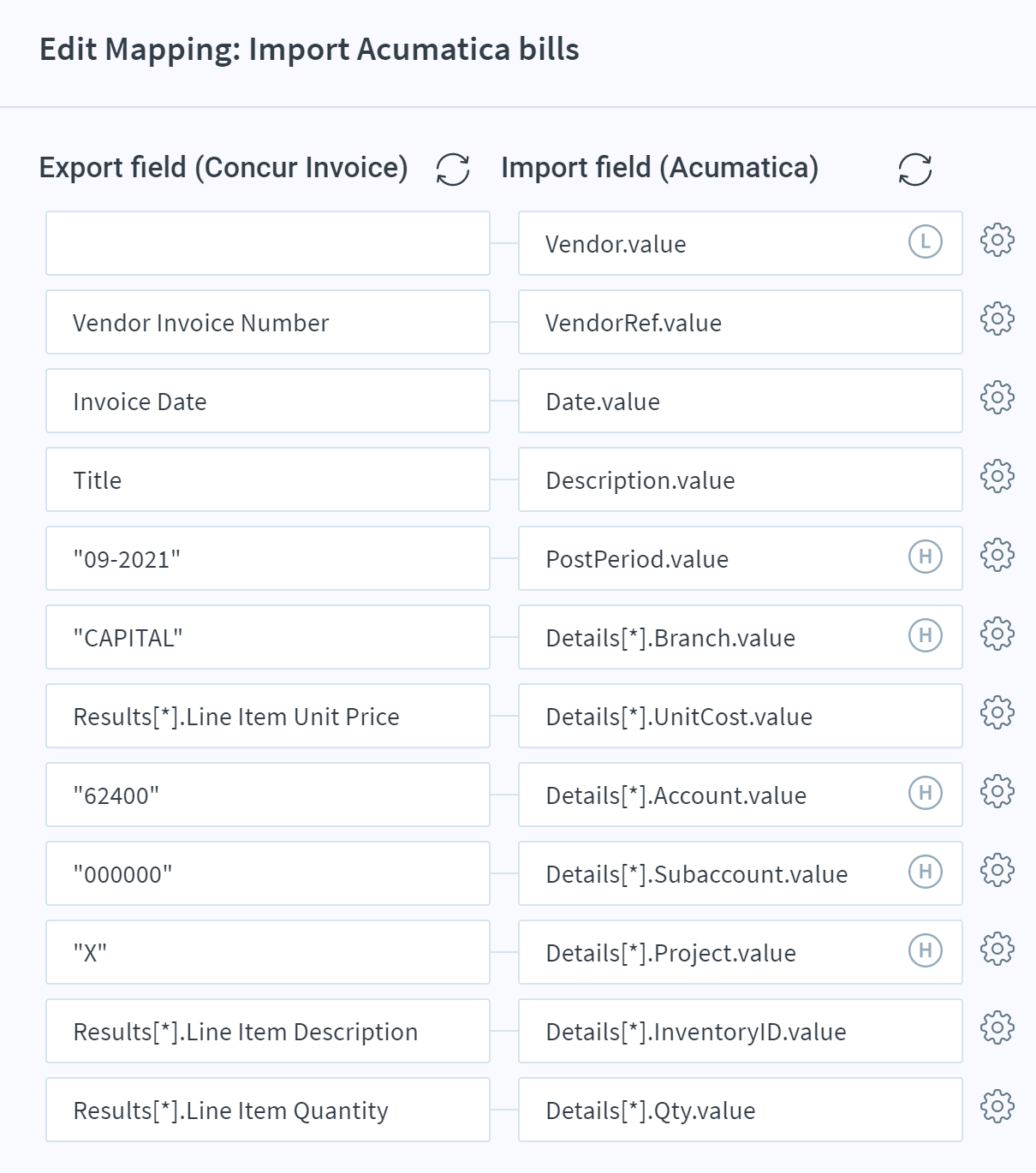The height and width of the screenshot is (1173, 1036).
Task: Edit the "000000" export field
Action: 268,873
